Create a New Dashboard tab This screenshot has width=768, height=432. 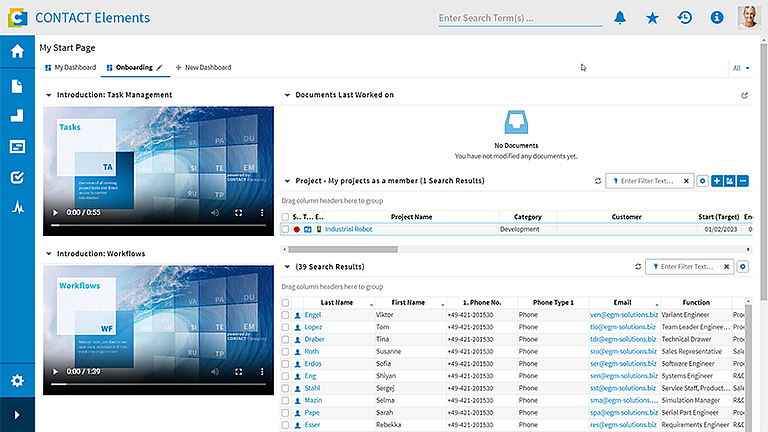(203, 68)
